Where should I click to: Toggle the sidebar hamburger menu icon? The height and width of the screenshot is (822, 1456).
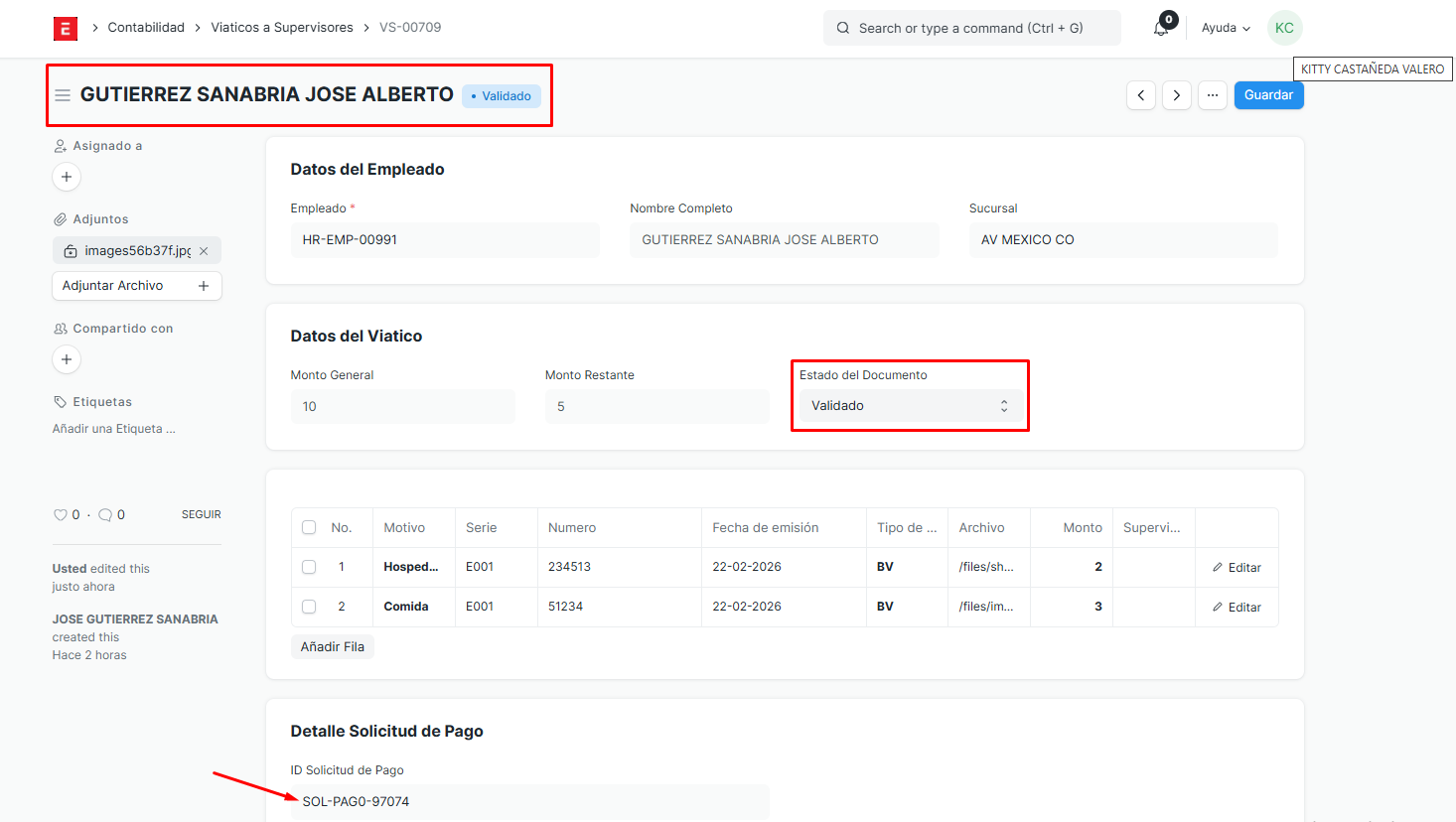pyautogui.click(x=63, y=95)
